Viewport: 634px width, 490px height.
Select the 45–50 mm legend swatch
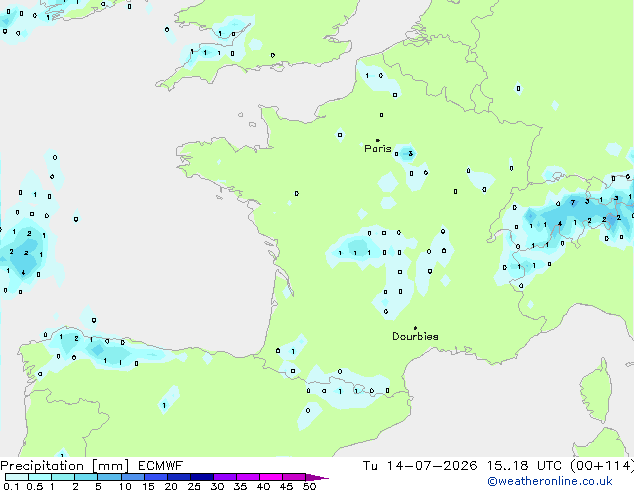point(294,477)
